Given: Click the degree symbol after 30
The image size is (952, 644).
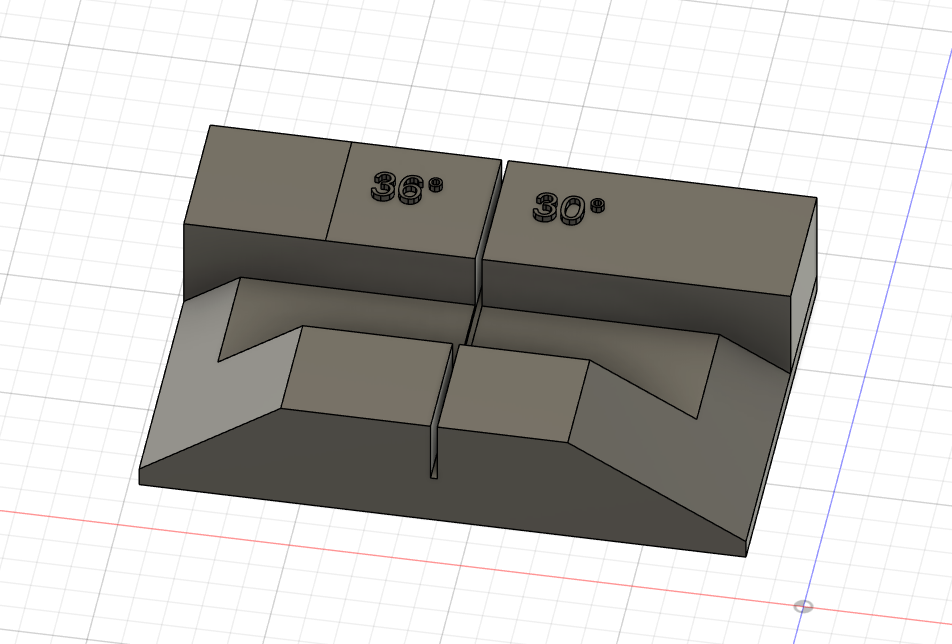Looking at the screenshot, I should [597, 205].
